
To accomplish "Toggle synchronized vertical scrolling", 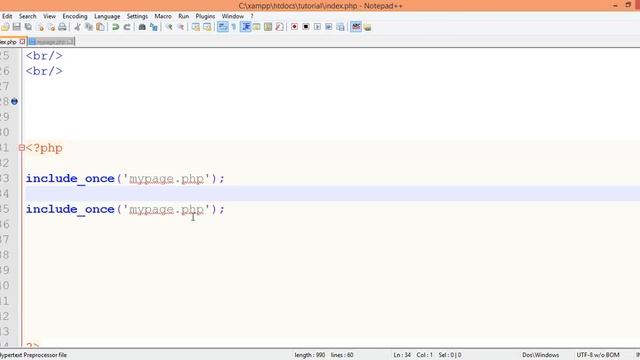I will 196,27.
